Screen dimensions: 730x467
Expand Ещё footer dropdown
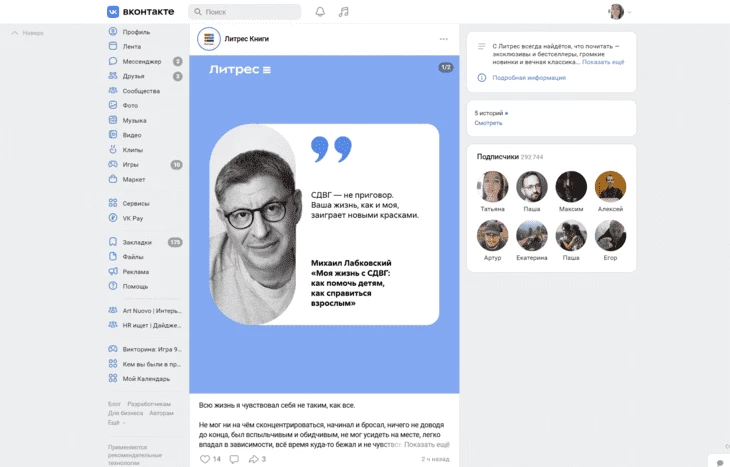(116, 422)
